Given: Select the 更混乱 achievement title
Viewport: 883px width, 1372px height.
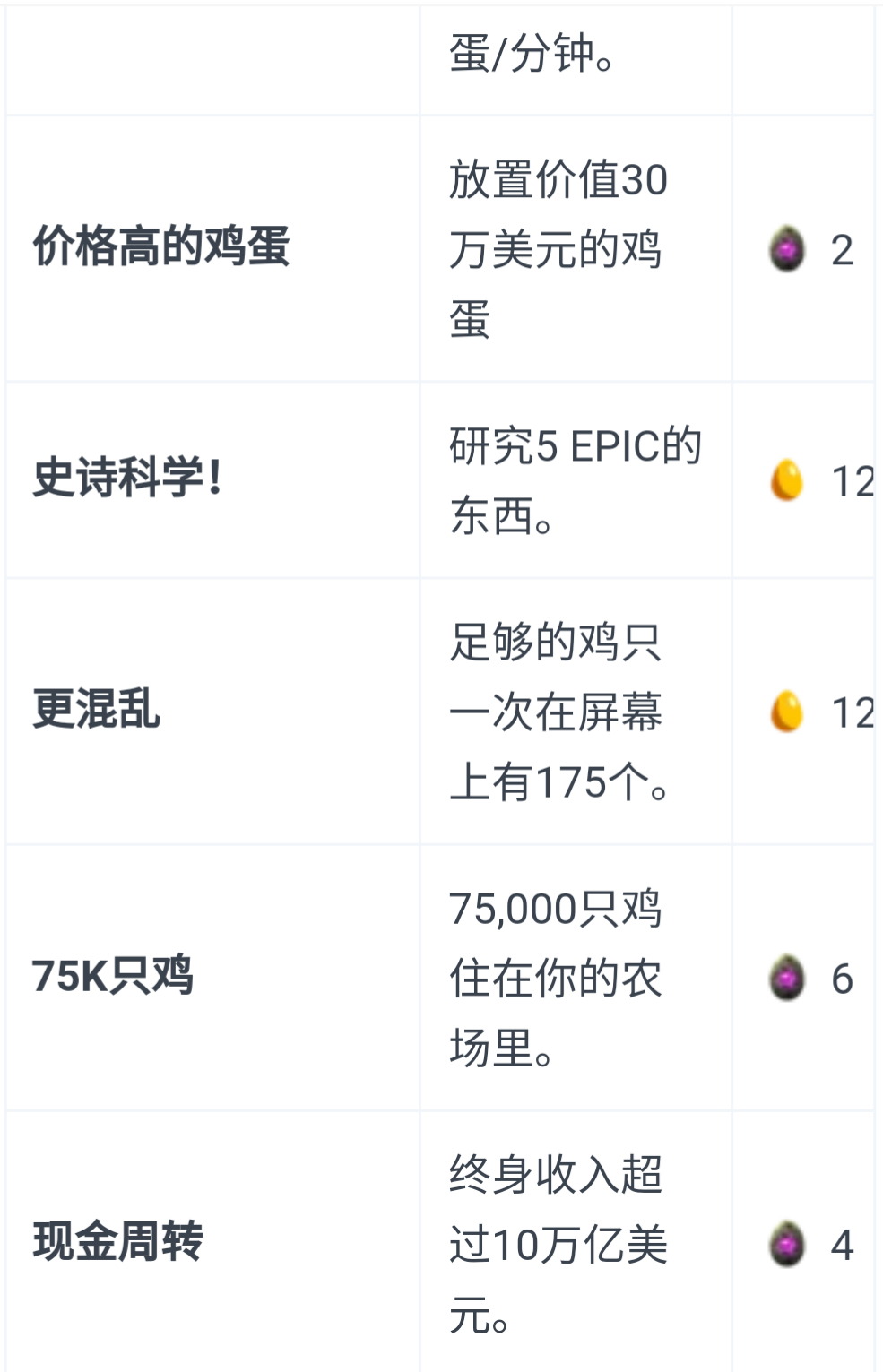Looking at the screenshot, I should pyautogui.click(x=97, y=709).
